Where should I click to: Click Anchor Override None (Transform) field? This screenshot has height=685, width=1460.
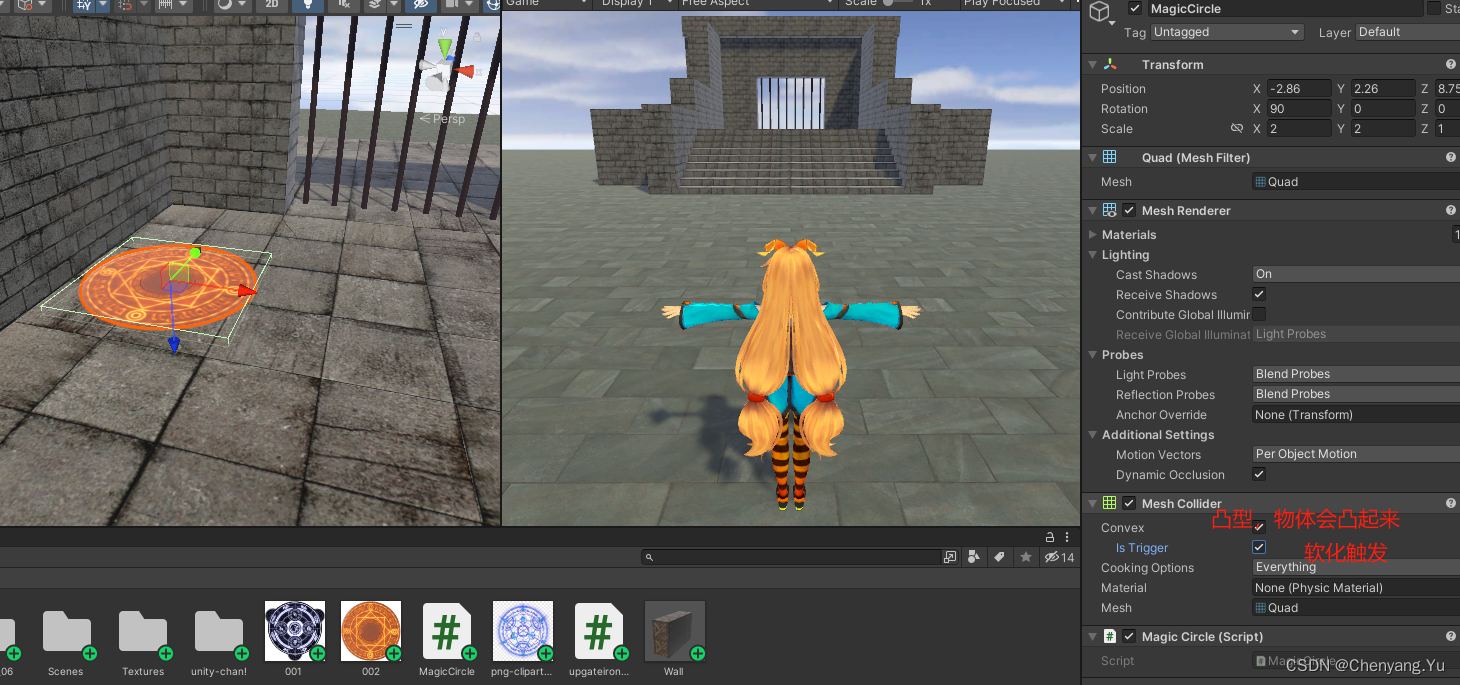click(1356, 414)
